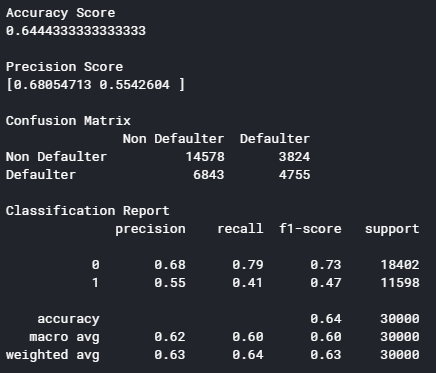Click the Classification Report heading

click(88, 211)
